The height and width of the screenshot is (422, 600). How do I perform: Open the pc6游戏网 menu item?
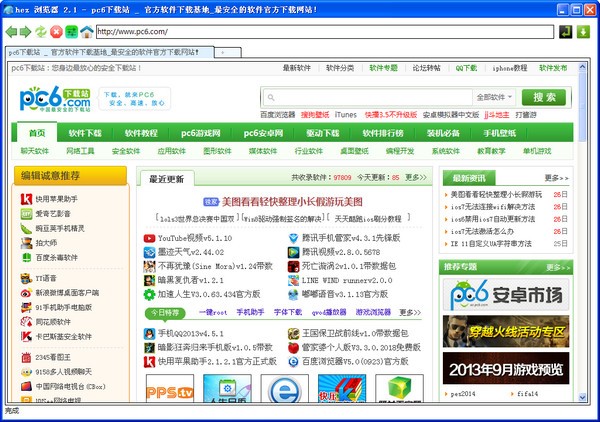(x=201, y=133)
